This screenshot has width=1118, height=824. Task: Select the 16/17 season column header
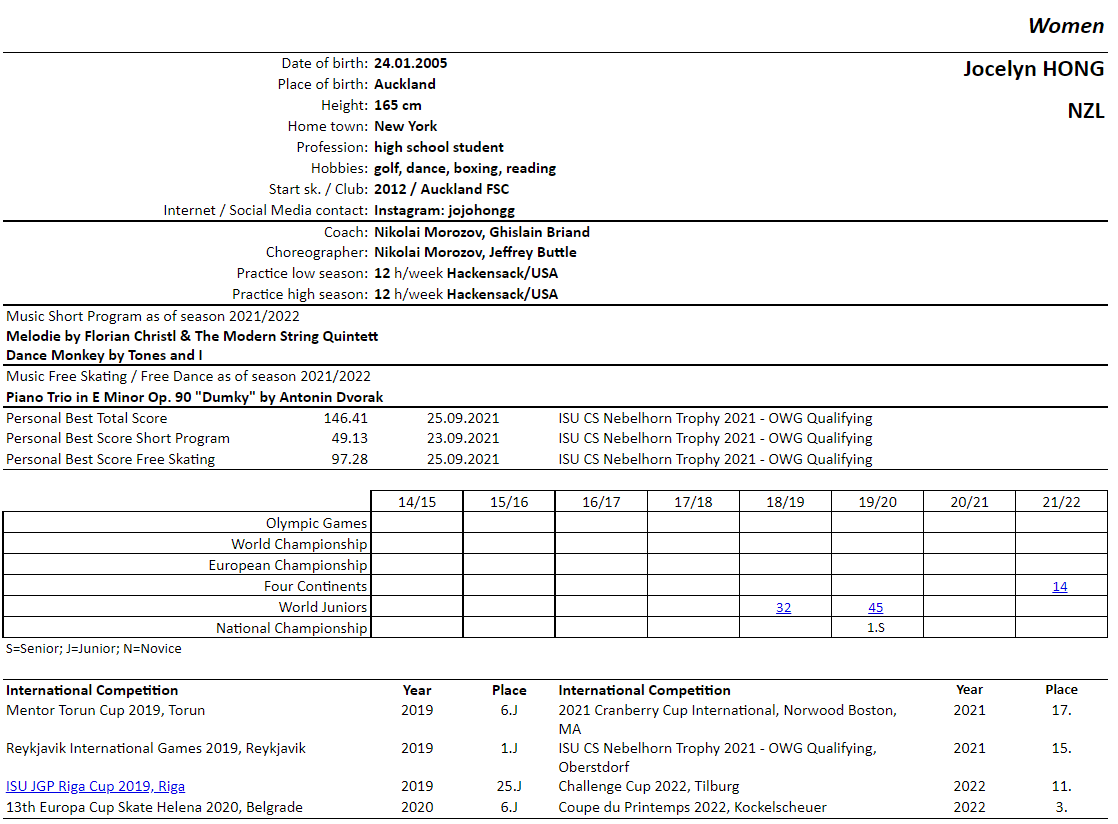601,502
